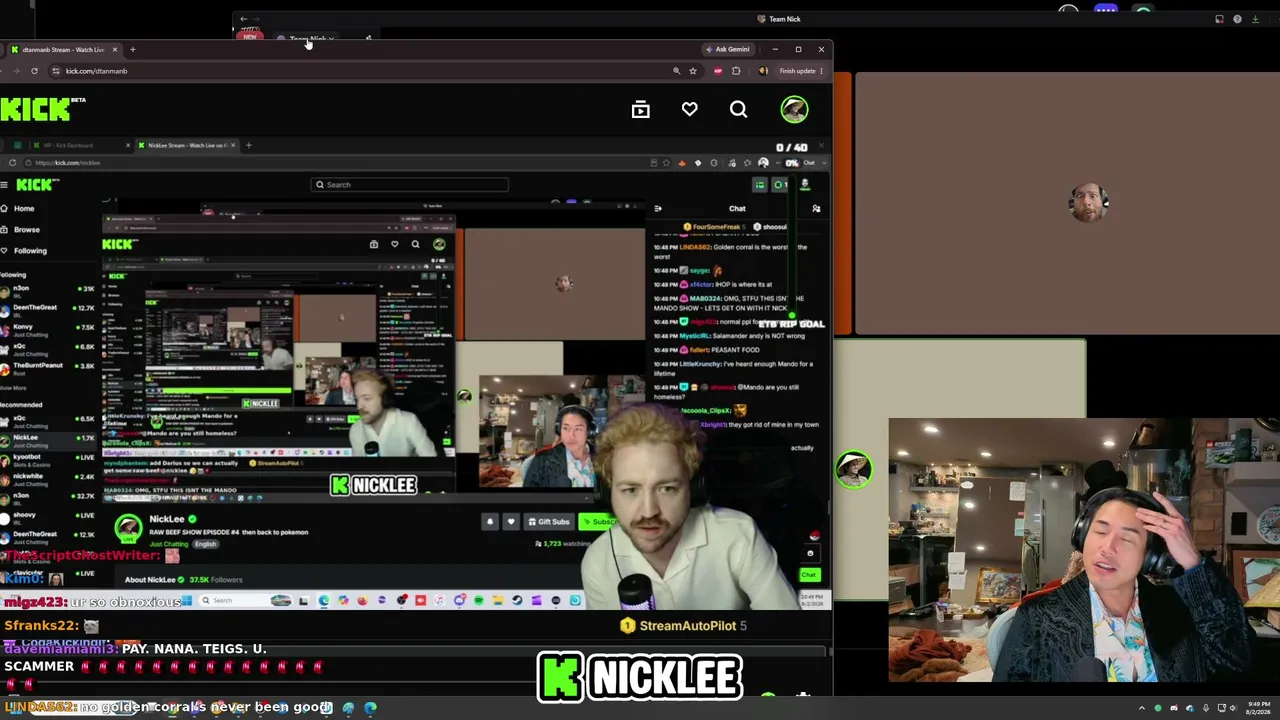Show hidden icons with the system tray chevron
Screen dimensions: 1280x720
click(1142, 708)
